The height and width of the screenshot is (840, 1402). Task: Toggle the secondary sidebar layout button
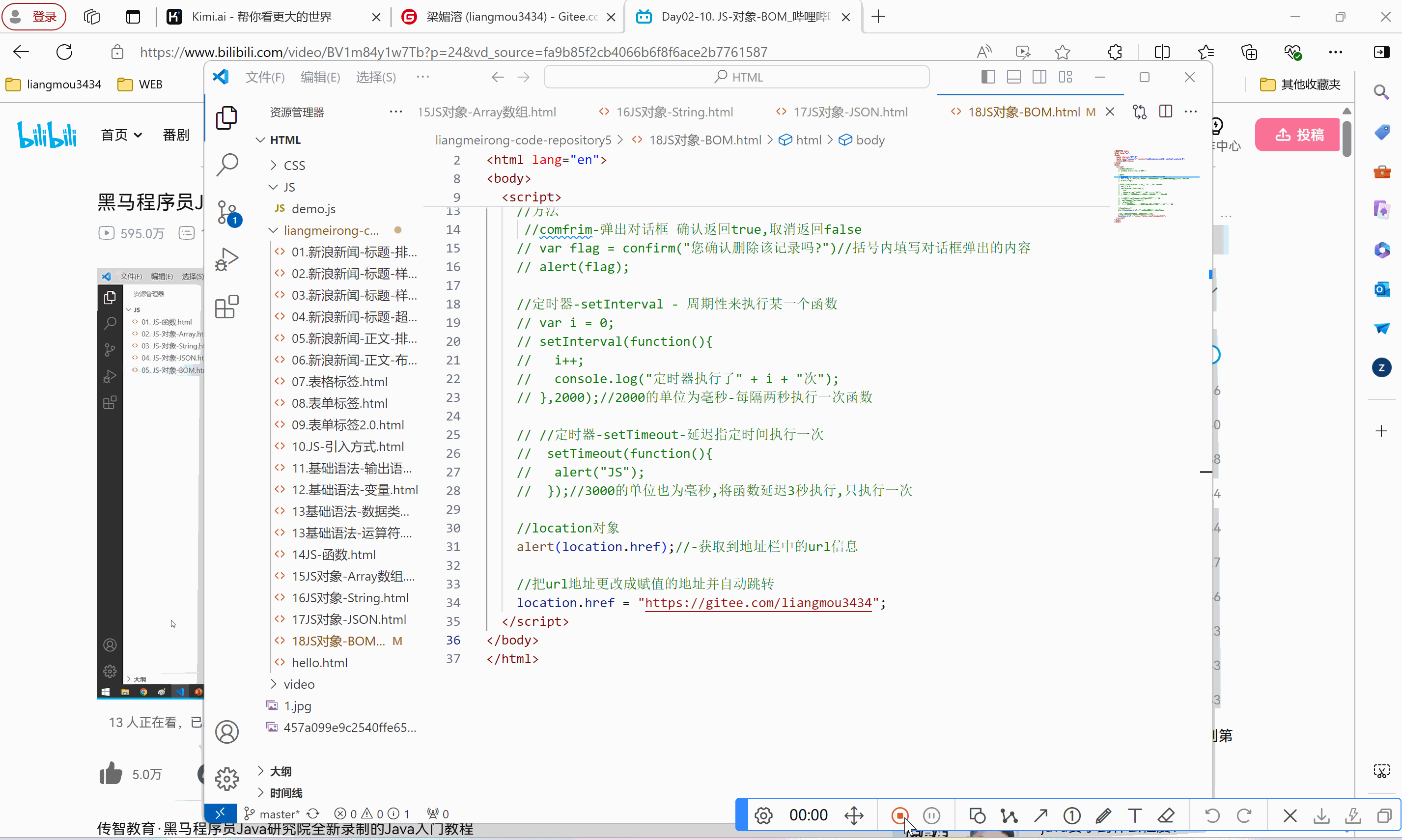click(x=1039, y=77)
